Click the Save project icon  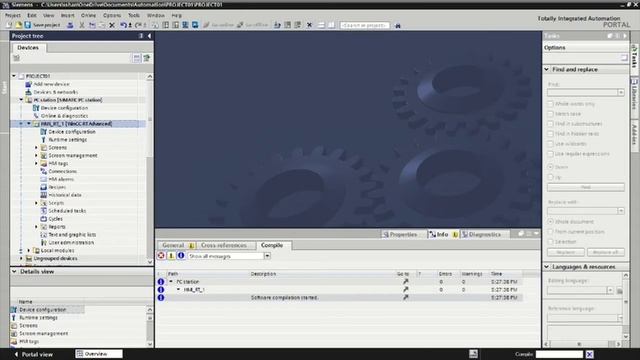pos(28,25)
